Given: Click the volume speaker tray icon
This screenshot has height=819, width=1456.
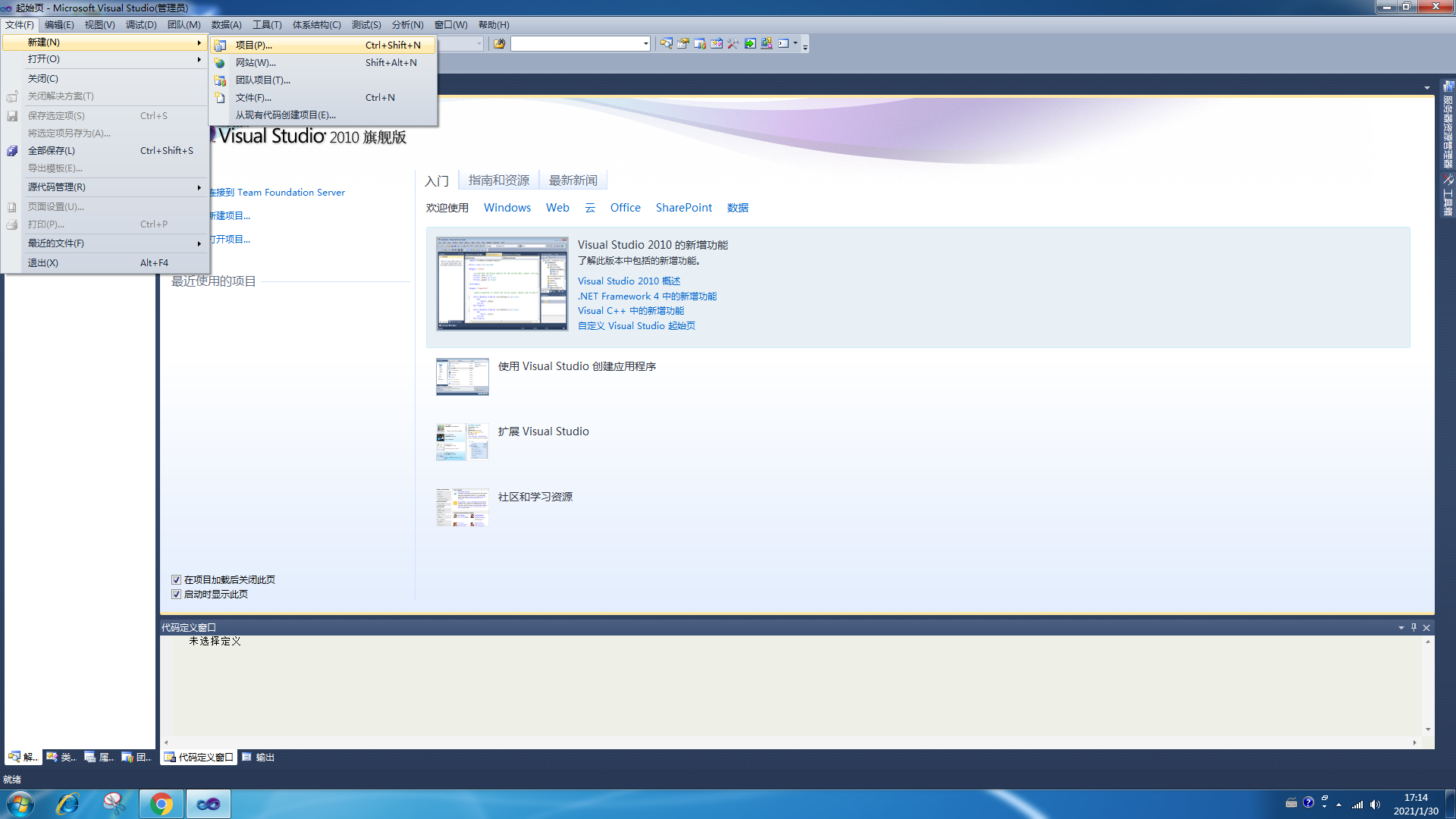Looking at the screenshot, I should [1376, 804].
